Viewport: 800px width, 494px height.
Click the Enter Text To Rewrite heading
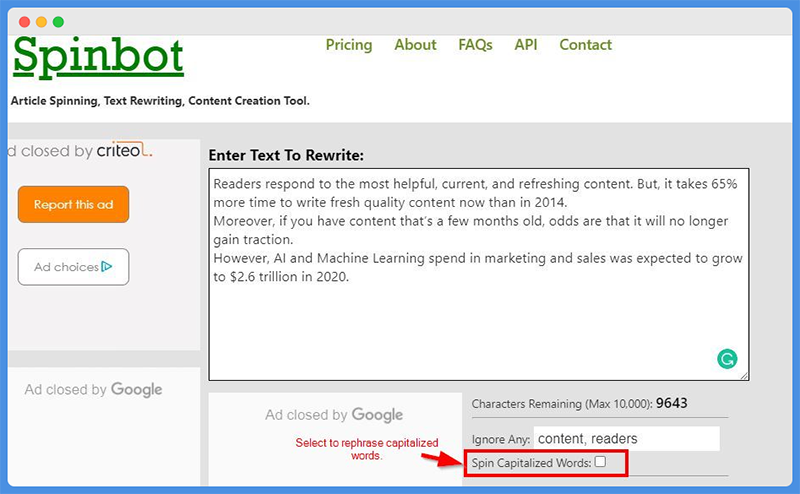(286, 155)
